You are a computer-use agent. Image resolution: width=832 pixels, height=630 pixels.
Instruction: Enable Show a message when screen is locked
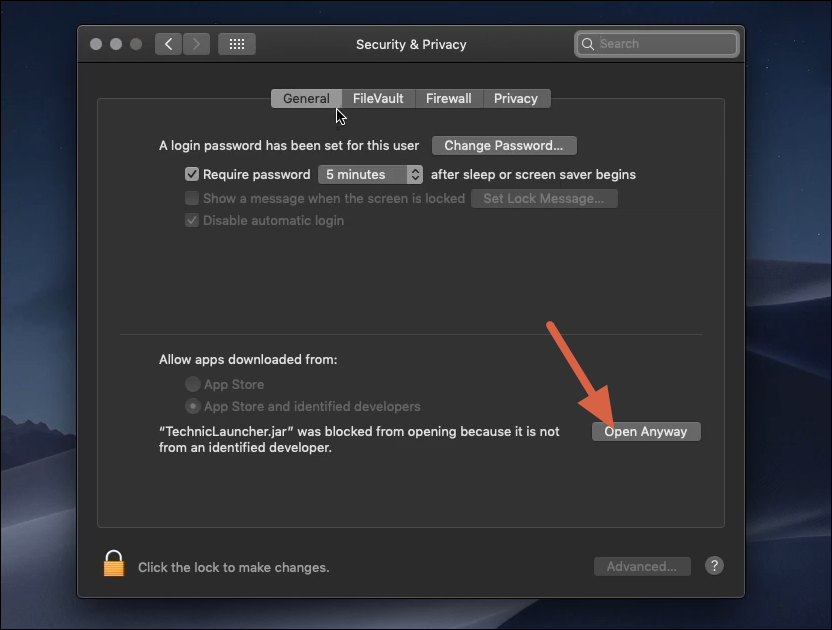point(192,198)
